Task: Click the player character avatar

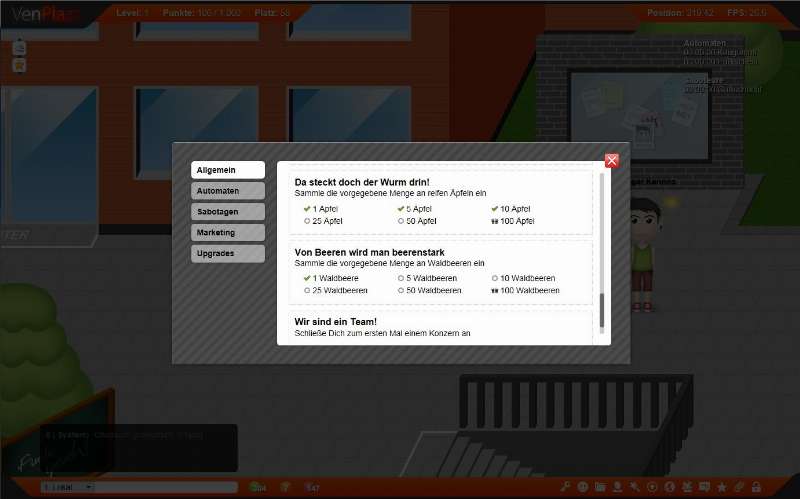Action: coord(643,254)
